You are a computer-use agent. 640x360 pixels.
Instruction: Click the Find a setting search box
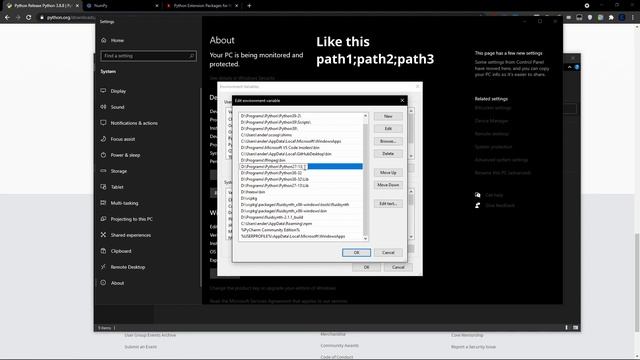(148, 56)
